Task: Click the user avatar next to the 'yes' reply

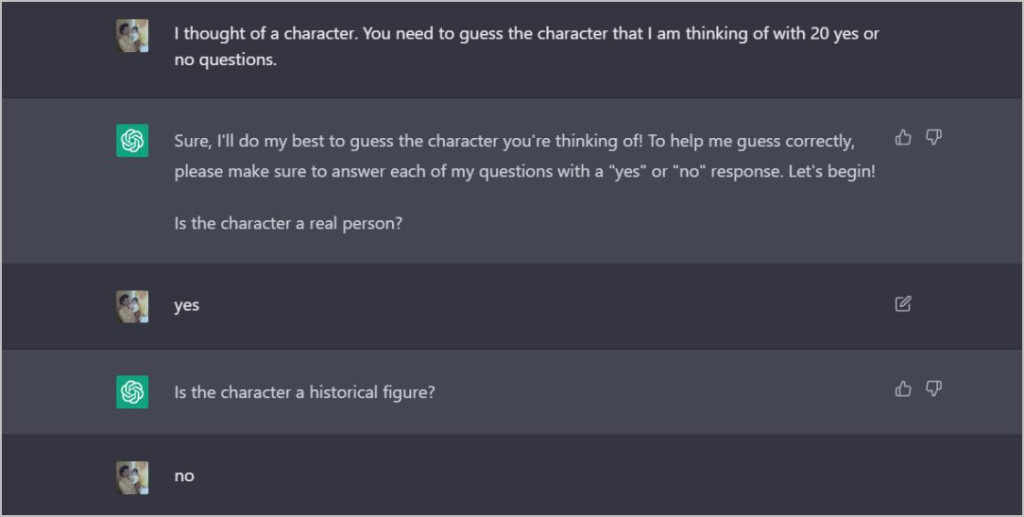Action: click(x=132, y=307)
